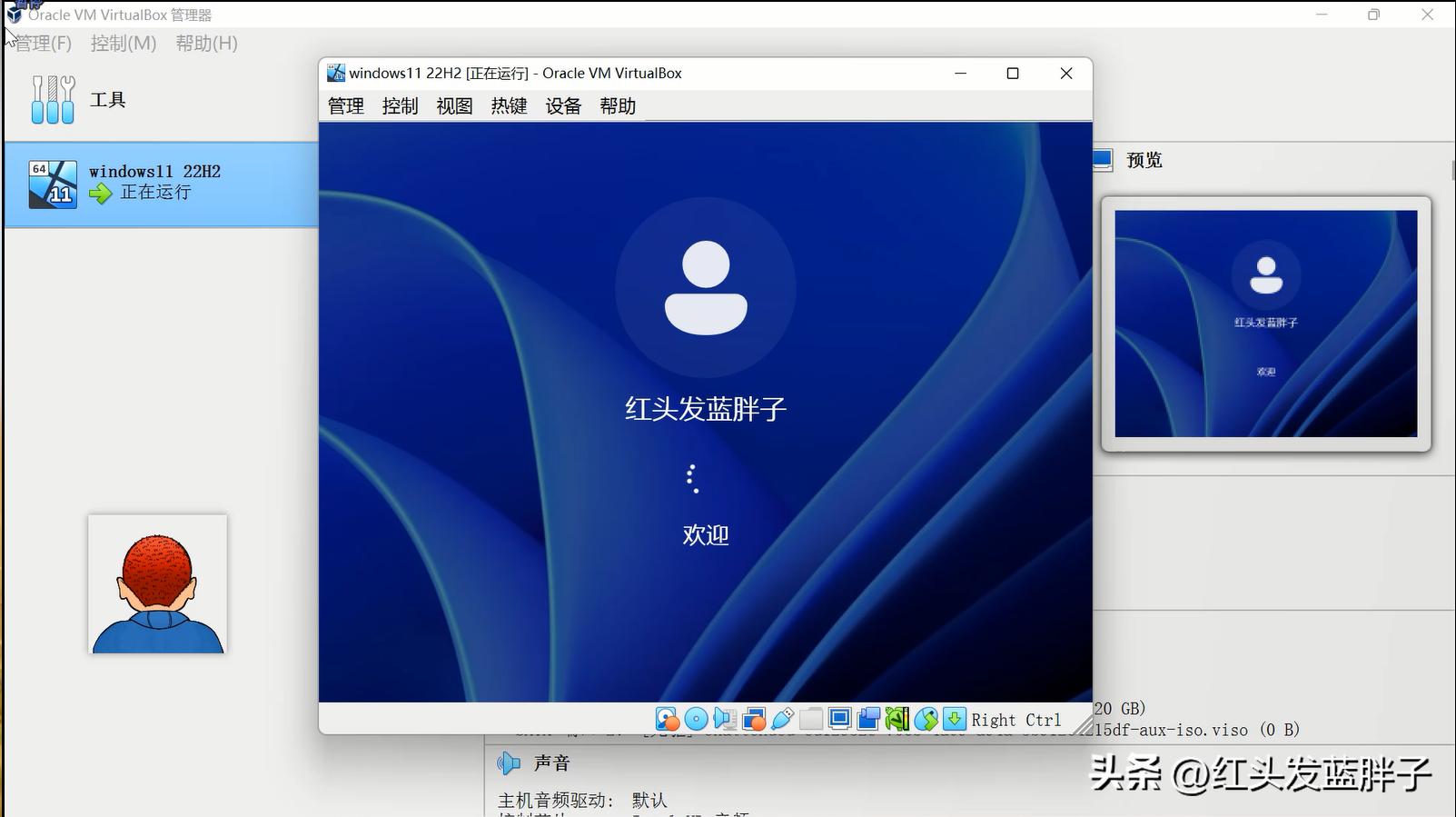Select the windows11 22H2 VM entry
Screen dimensions: 1456x817
coord(162,184)
